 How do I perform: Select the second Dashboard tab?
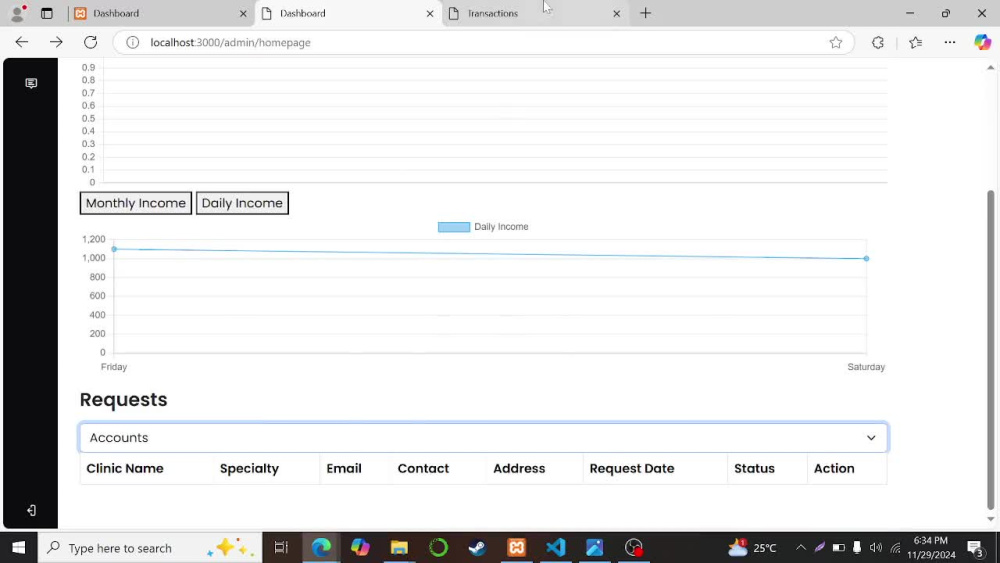[x=348, y=13]
